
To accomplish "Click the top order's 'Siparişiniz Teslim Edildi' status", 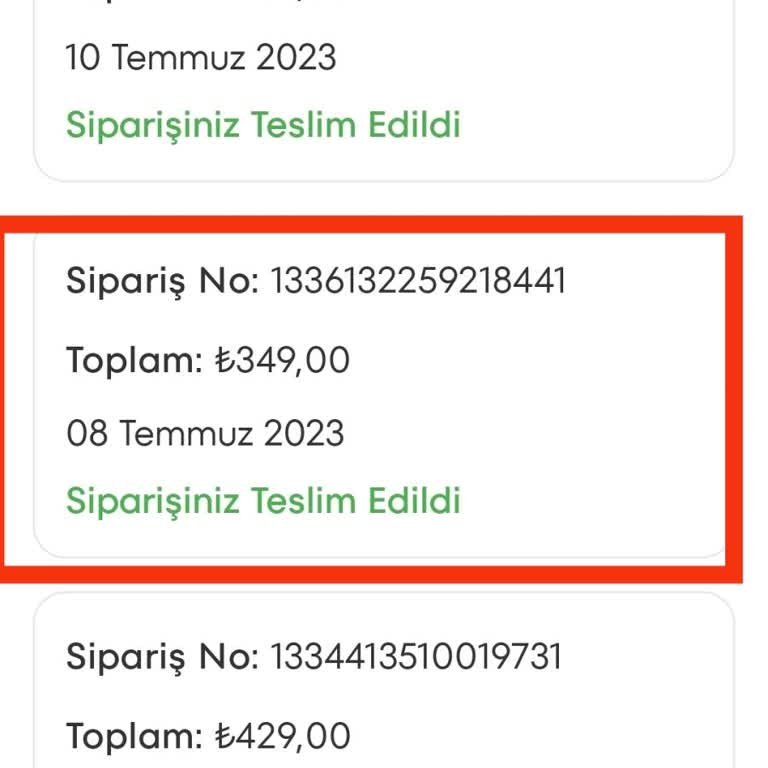I will (263, 125).
